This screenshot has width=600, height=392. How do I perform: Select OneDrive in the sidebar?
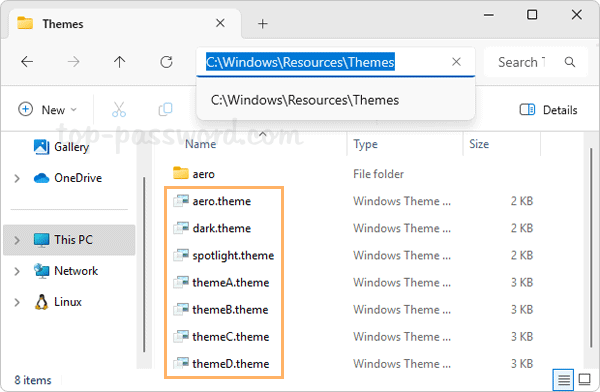[x=68, y=178]
